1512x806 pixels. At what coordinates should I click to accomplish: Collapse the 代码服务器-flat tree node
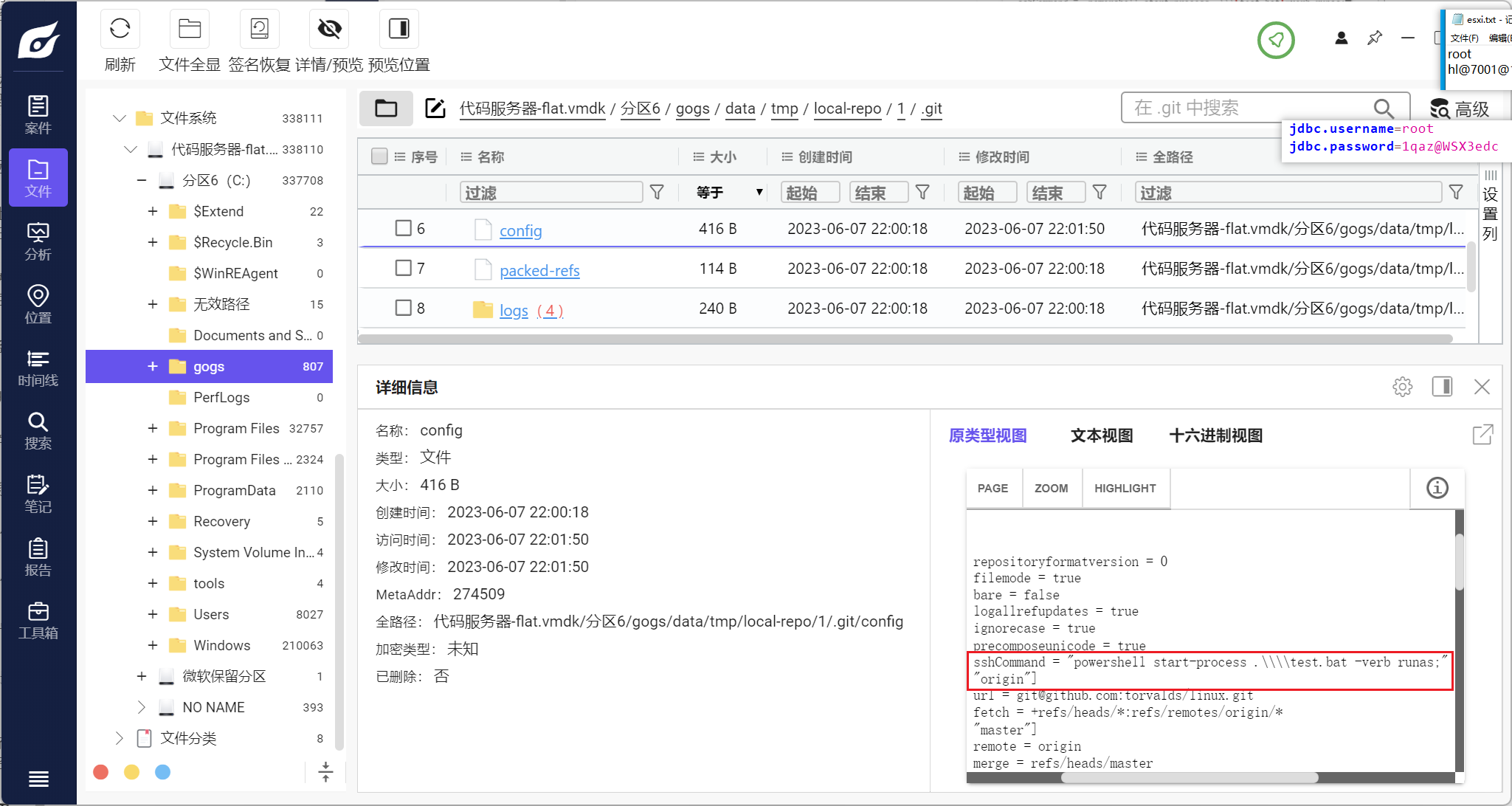click(x=131, y=149)
